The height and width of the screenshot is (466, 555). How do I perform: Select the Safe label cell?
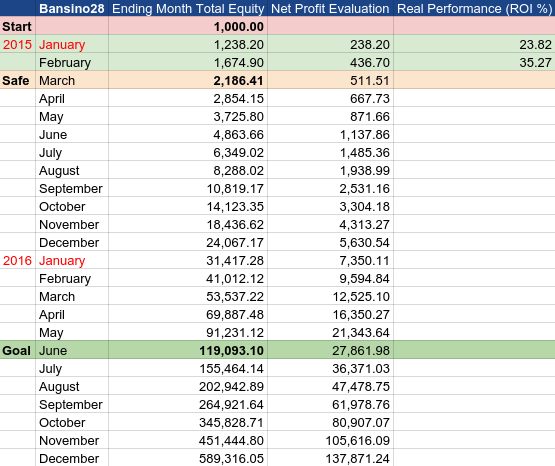[x=17, y=81]
